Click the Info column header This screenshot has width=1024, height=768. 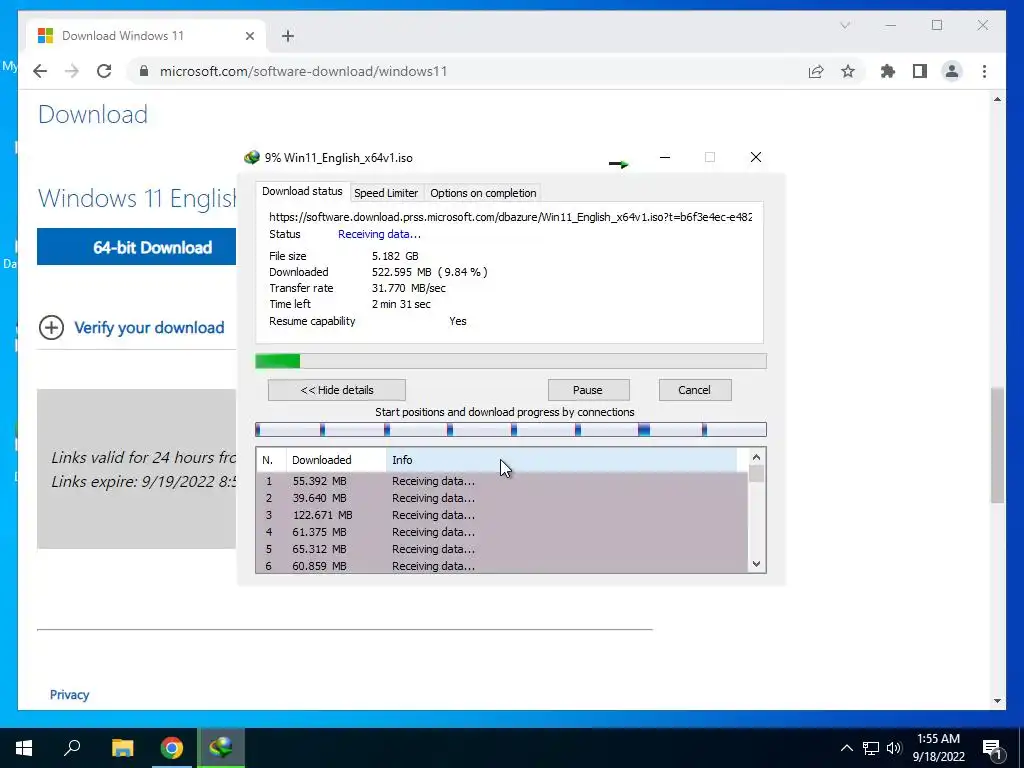pyautogui.click(x=562, y=460)
